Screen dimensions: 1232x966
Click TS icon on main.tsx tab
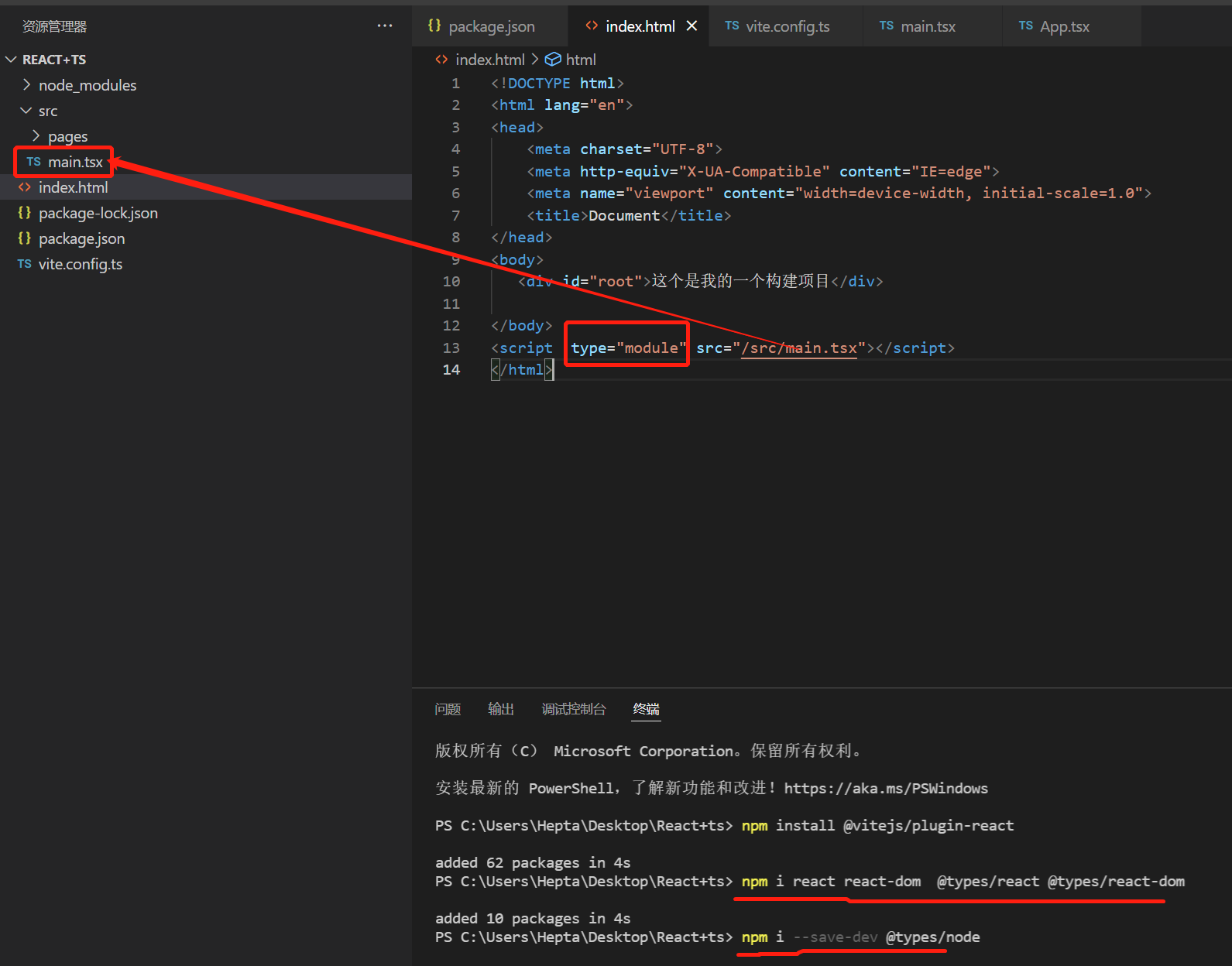pos(887,26)
